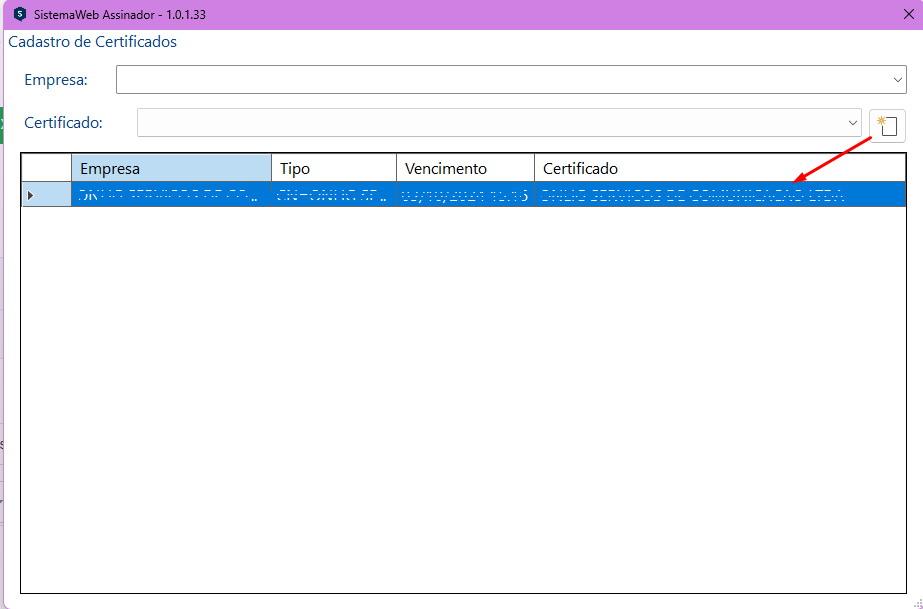Viewport: 923px width, 609px height.
Task: Select the Certificado cell in the highlighted row
Action: click(720, 195)
